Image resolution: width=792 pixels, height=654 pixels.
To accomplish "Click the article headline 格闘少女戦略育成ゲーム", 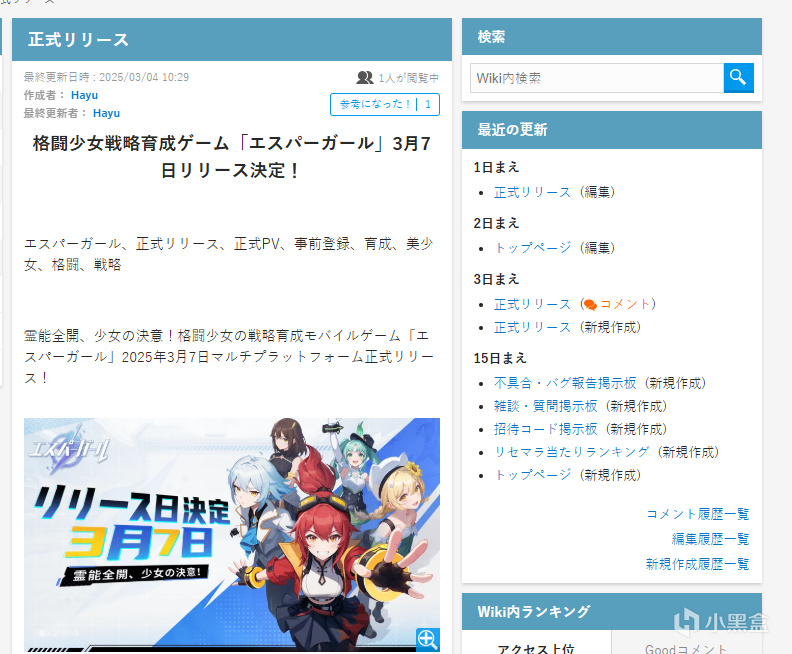I will 232,157.
